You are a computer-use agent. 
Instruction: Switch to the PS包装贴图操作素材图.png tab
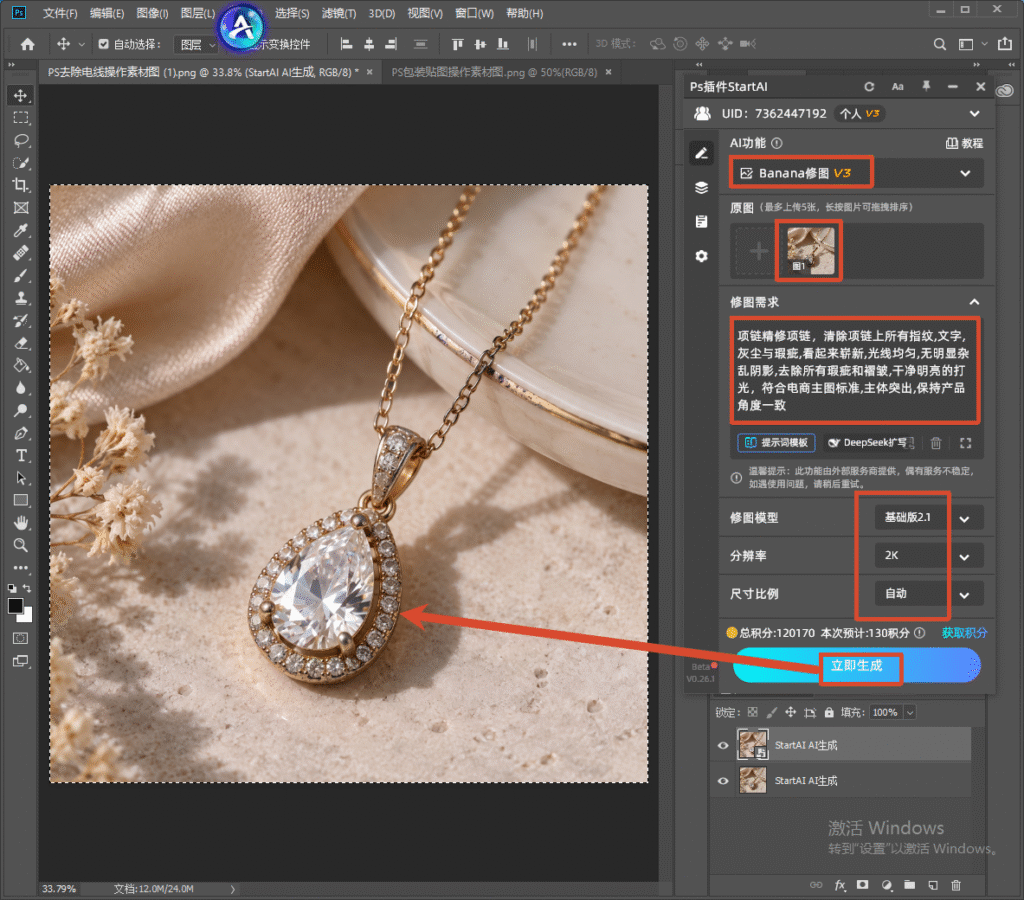(x=494, y=72)
